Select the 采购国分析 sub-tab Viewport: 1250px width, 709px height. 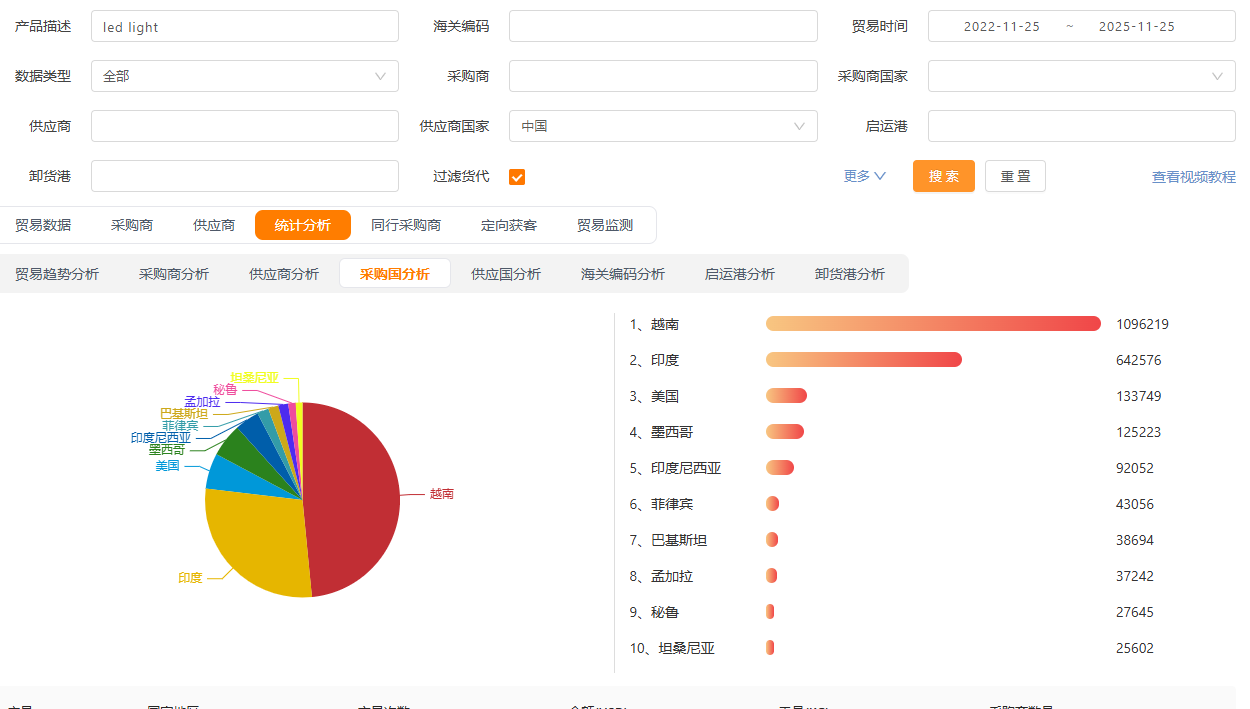(x=395, y=274)
